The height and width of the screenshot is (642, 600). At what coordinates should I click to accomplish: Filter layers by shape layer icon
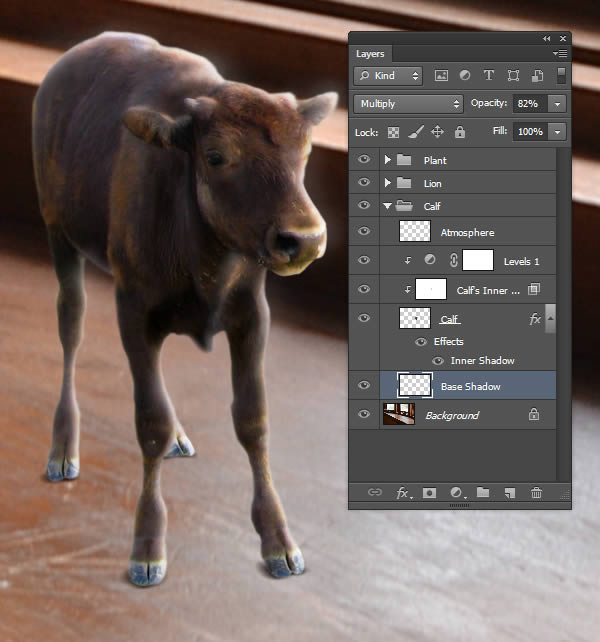point(513,76)
